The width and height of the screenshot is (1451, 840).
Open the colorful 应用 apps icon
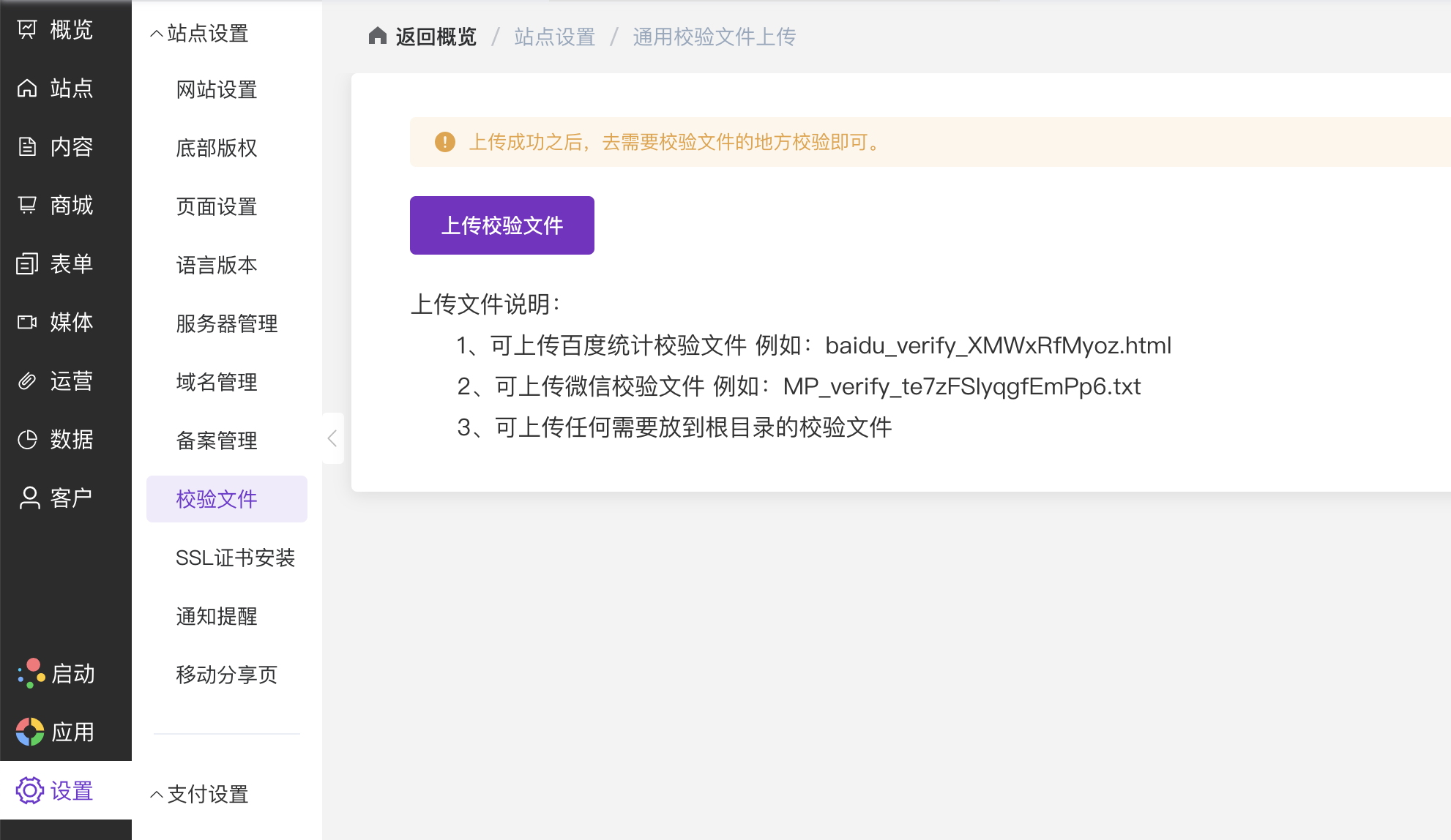tap(29, 732)
